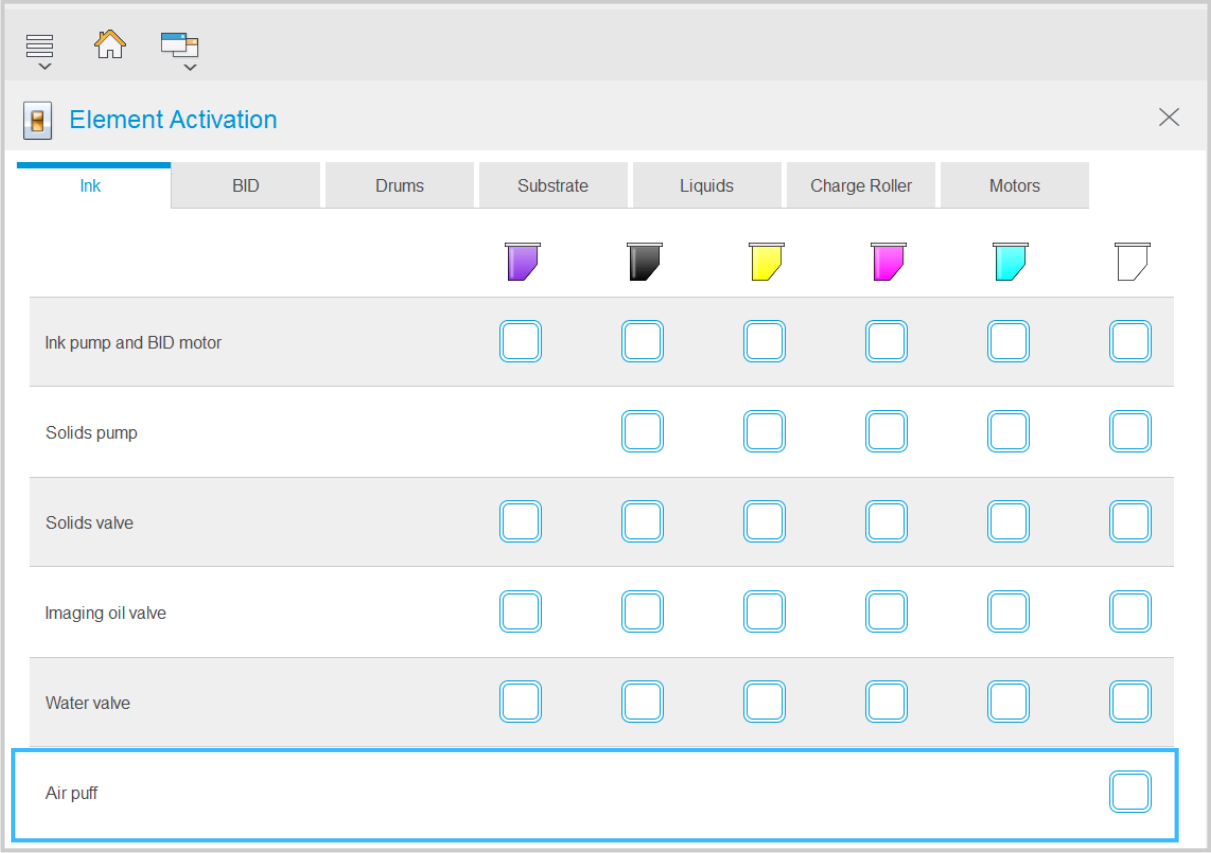The height and width of the screenshot is (853, 1211).
Task: Check Imaging oil valve for violet ink
Action: pyautogui.click(x=520, y=611)
